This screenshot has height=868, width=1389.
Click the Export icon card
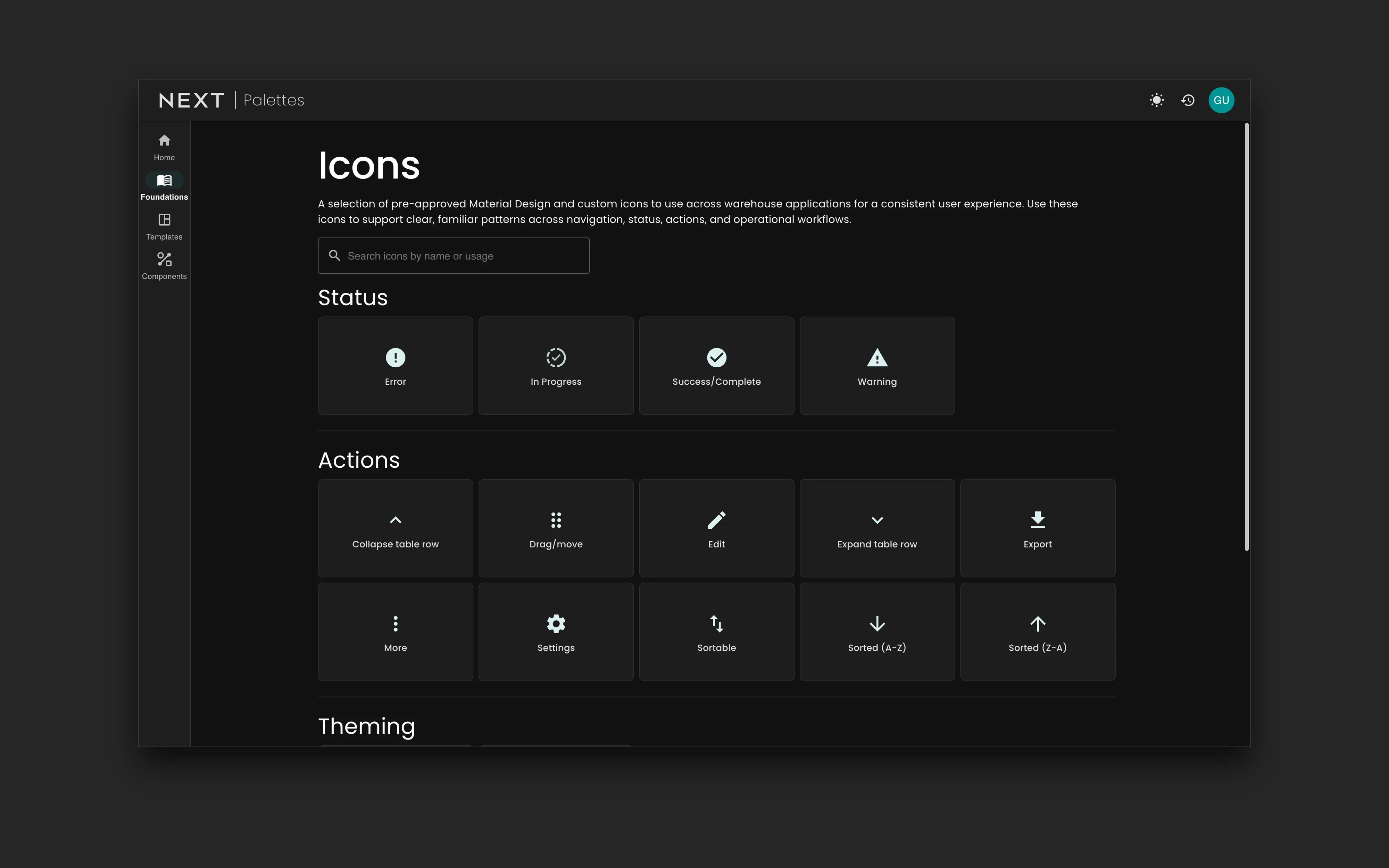[x=1038, y=528]
